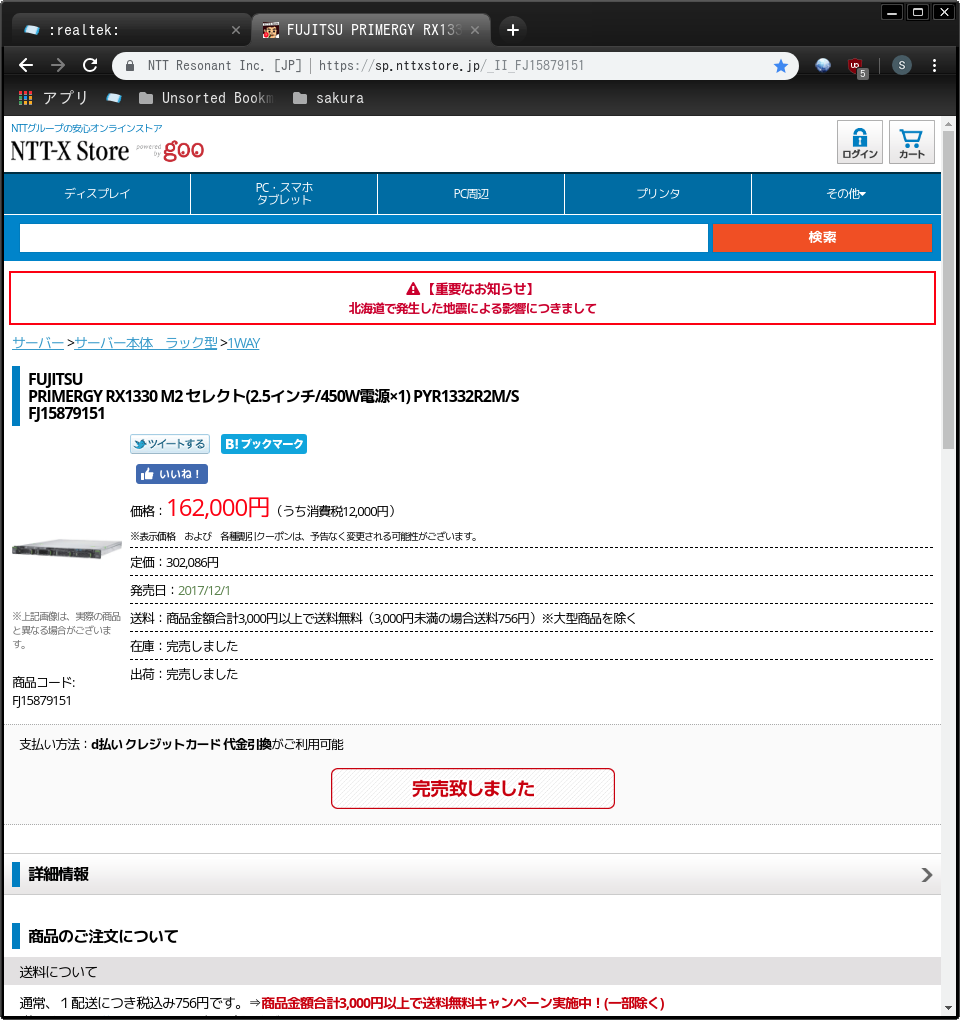
Task: Click the browser forward arrow
Action: [x=58, y=65]
